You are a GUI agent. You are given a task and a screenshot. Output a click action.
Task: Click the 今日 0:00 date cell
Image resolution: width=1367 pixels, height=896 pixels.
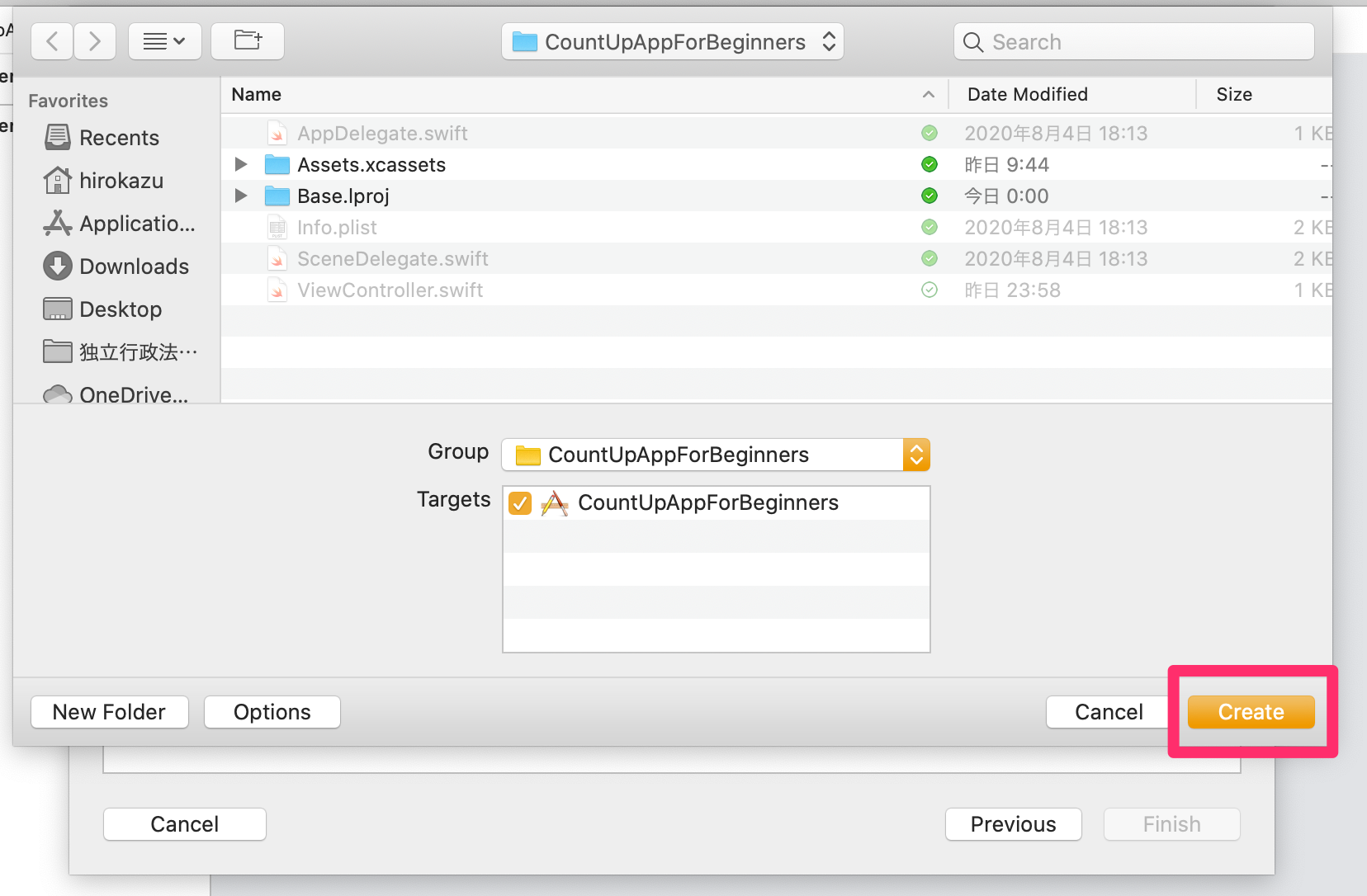(x=1007, y=196)
